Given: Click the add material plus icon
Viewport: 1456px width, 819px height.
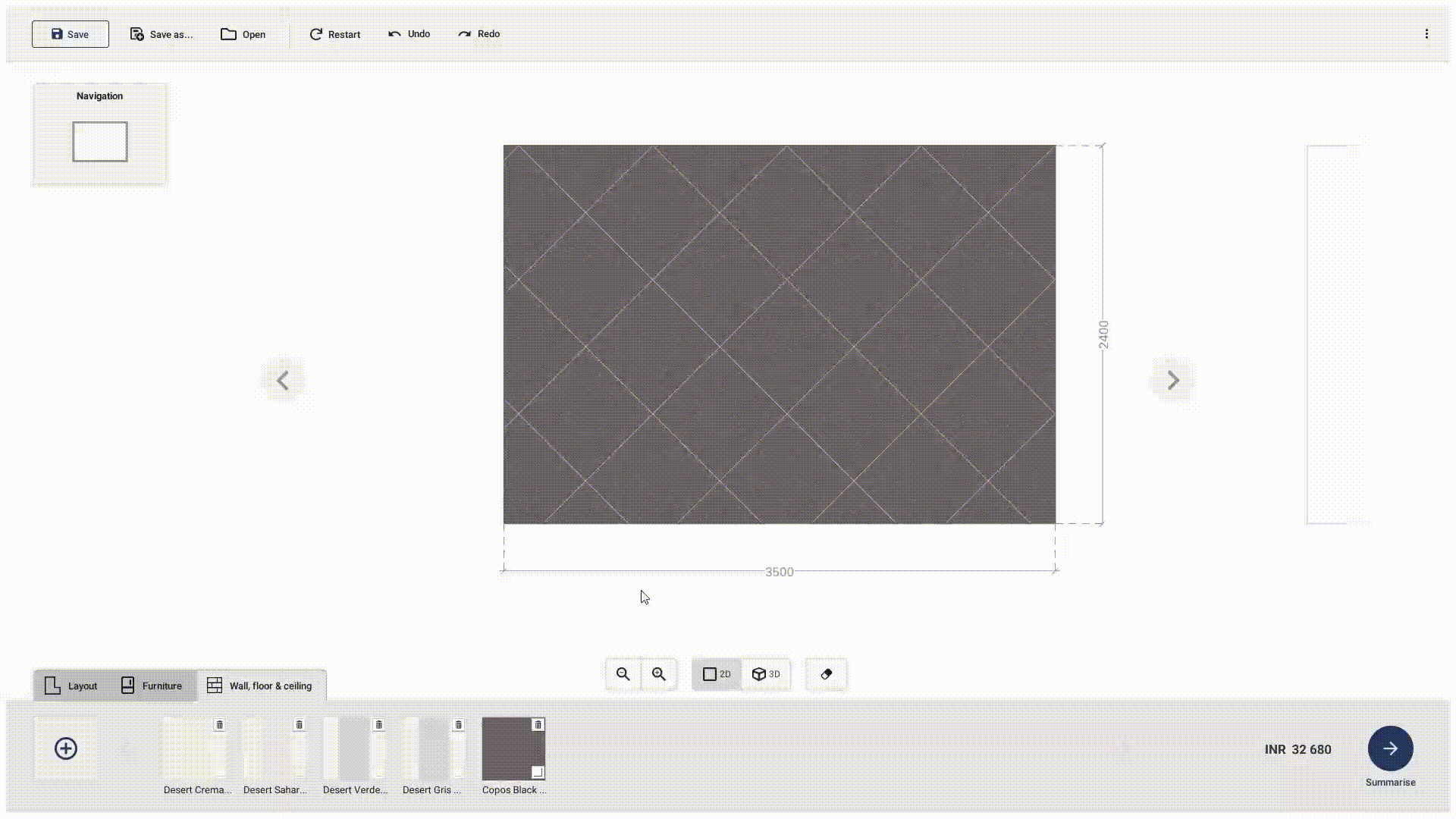Looking at the screenshot, I should pyautogui.click(x=66, y=748).
